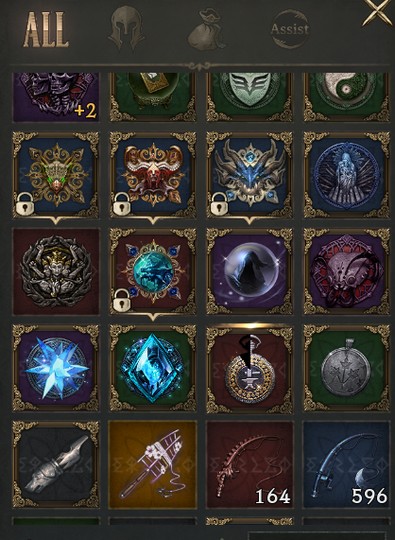
Task: Open the loot bag items tab
Action: pyautogui.click(x=206, y=30)
